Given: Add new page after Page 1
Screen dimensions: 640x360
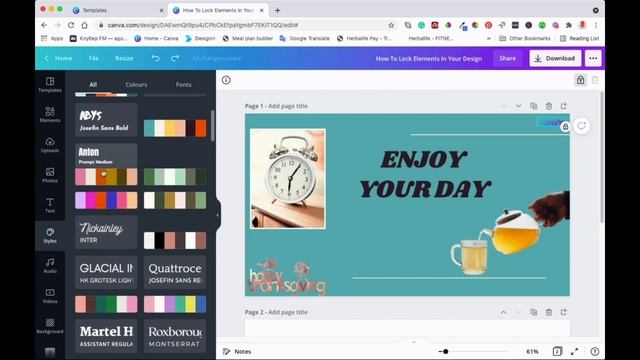Looking at the screenshot, I should pos(564,106).
